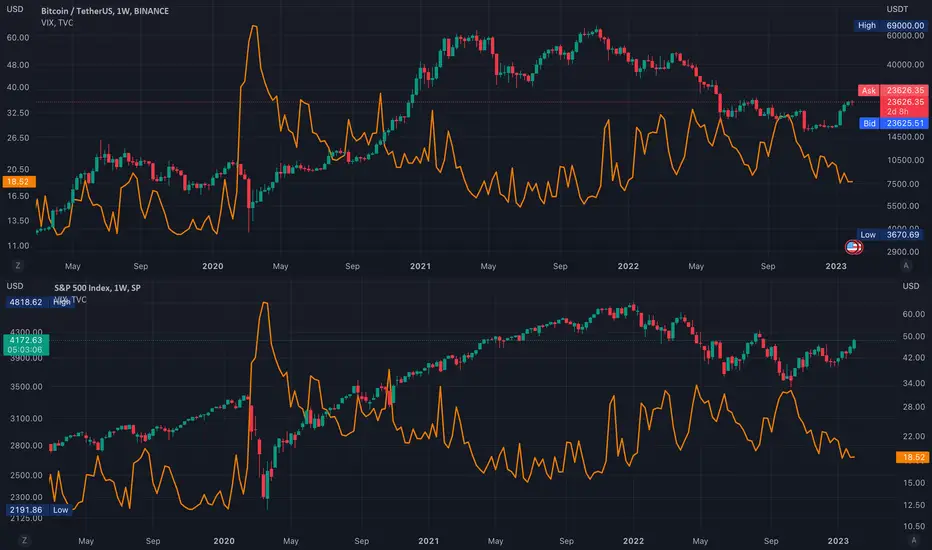Image resolution: width=932 pixels, height=550 pixels.
Task: Click the A auto-scale button on Bitcoin chart
Action: click(x=906, y=266)
